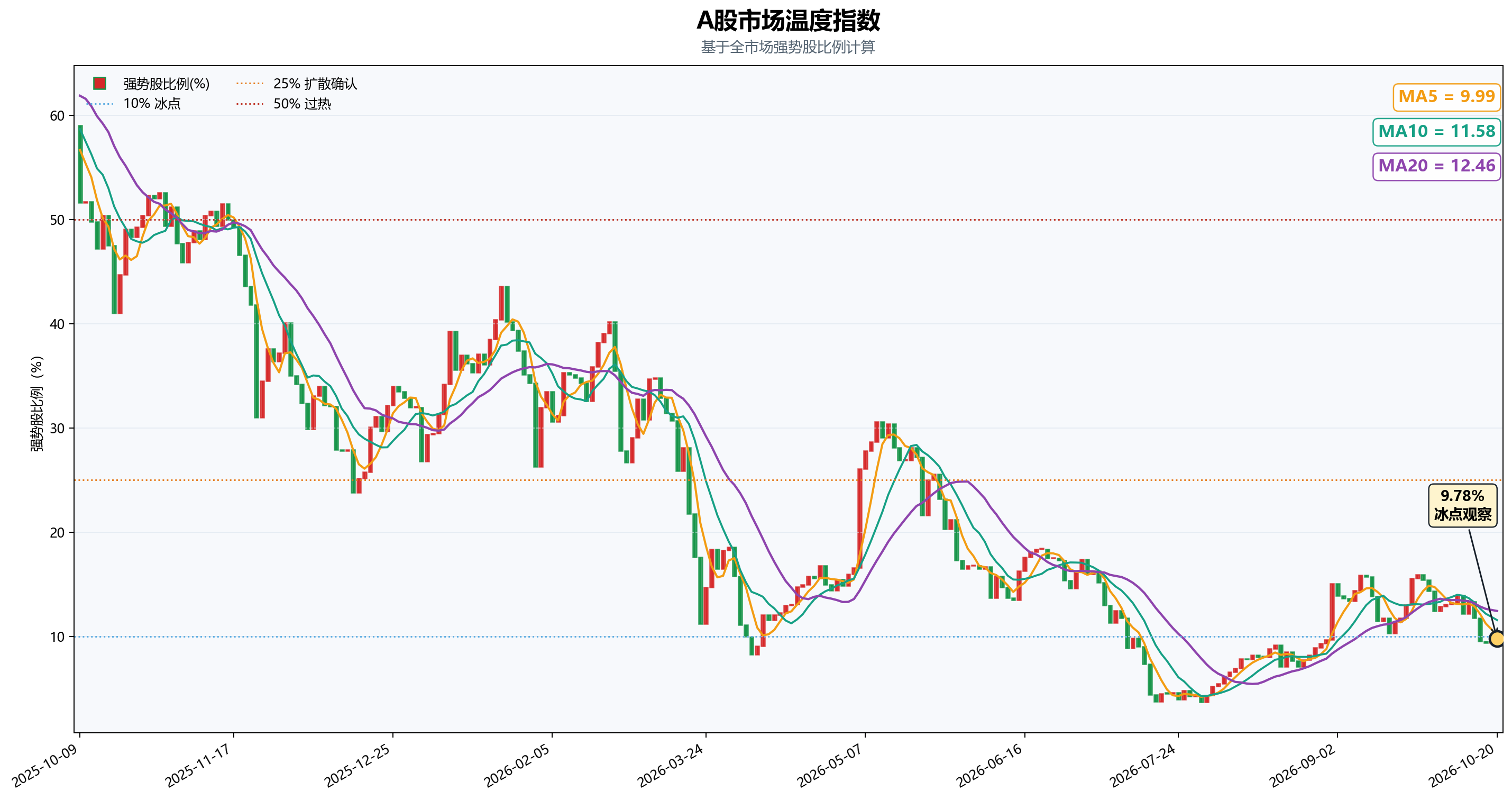Click the x-axis date 2025-11-17
This screenshot has width=1512, height=800.
pyautogui.click(x=198, y=766)
